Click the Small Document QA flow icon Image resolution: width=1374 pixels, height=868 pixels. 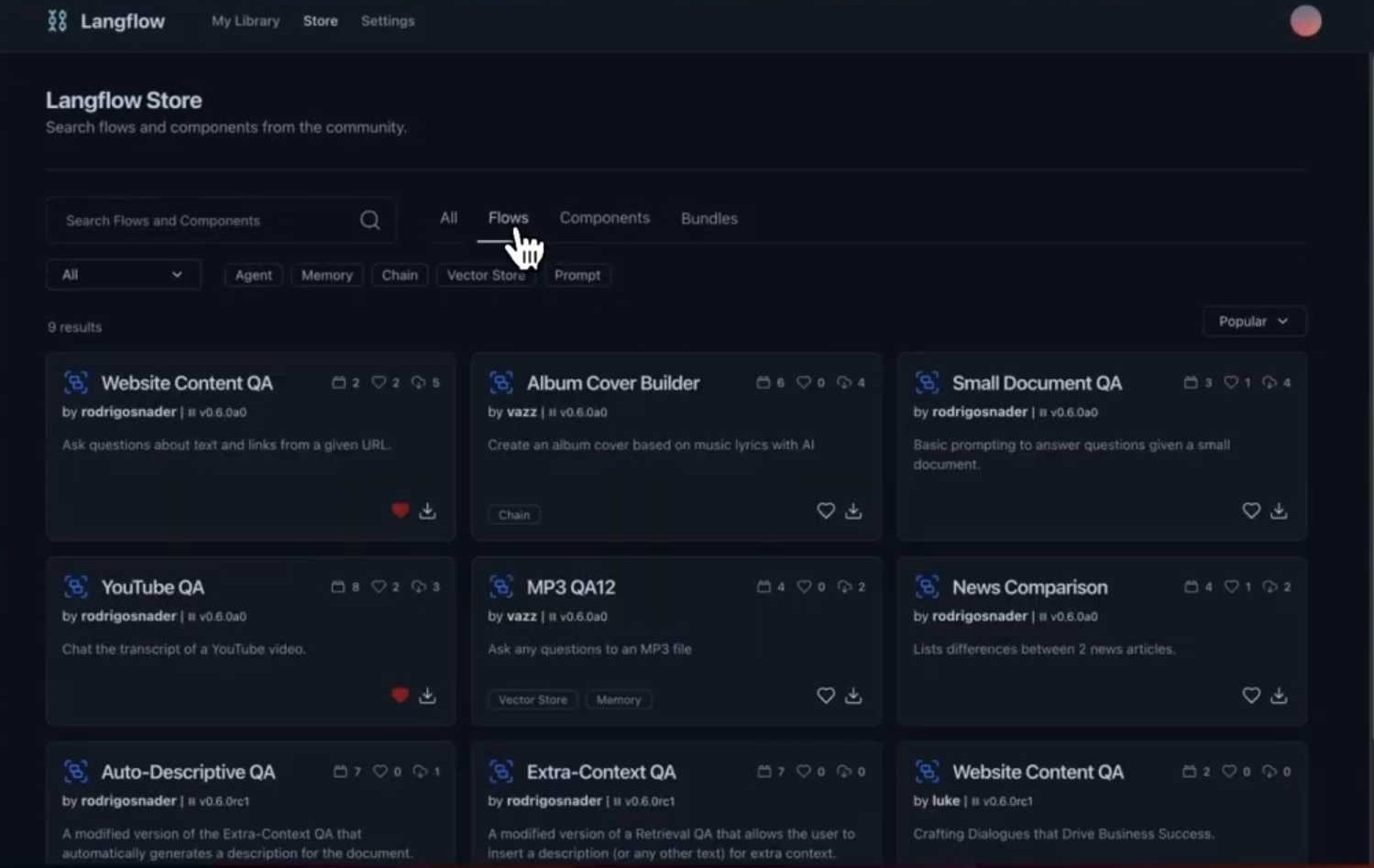point(927,382)
